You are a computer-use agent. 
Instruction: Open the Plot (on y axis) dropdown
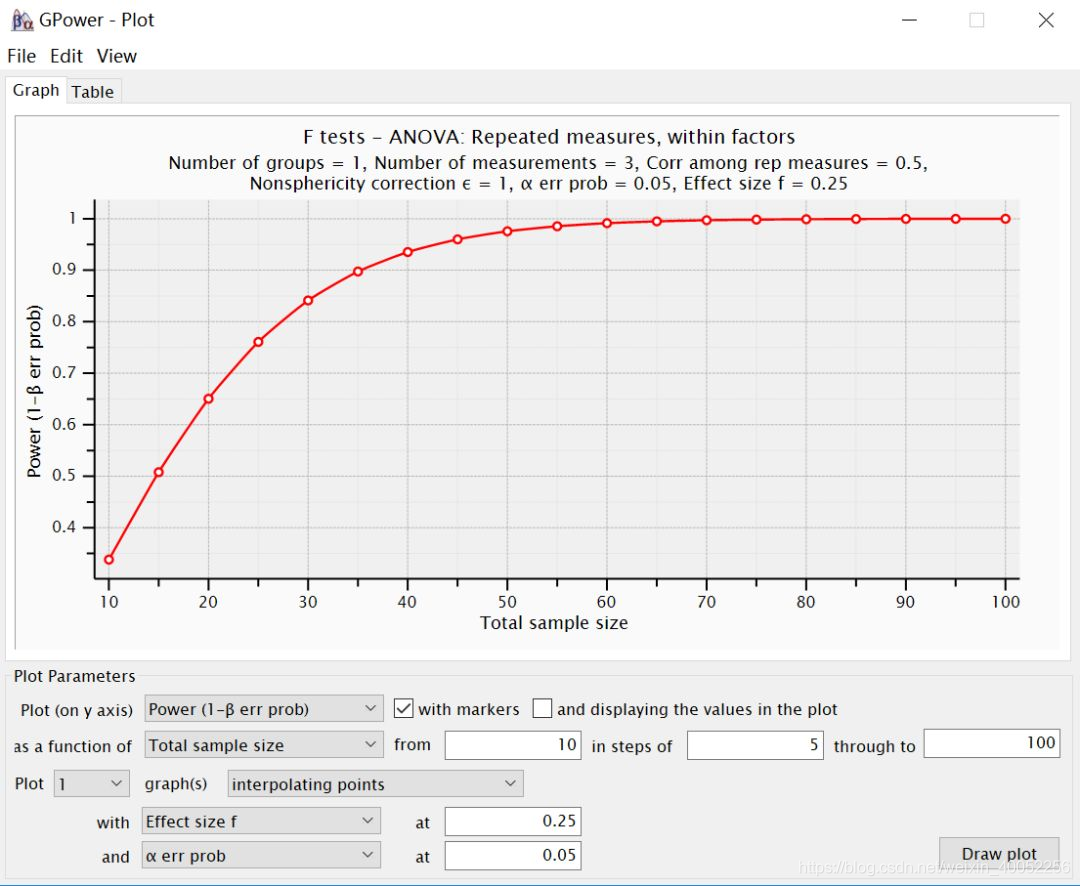point(264,708)
